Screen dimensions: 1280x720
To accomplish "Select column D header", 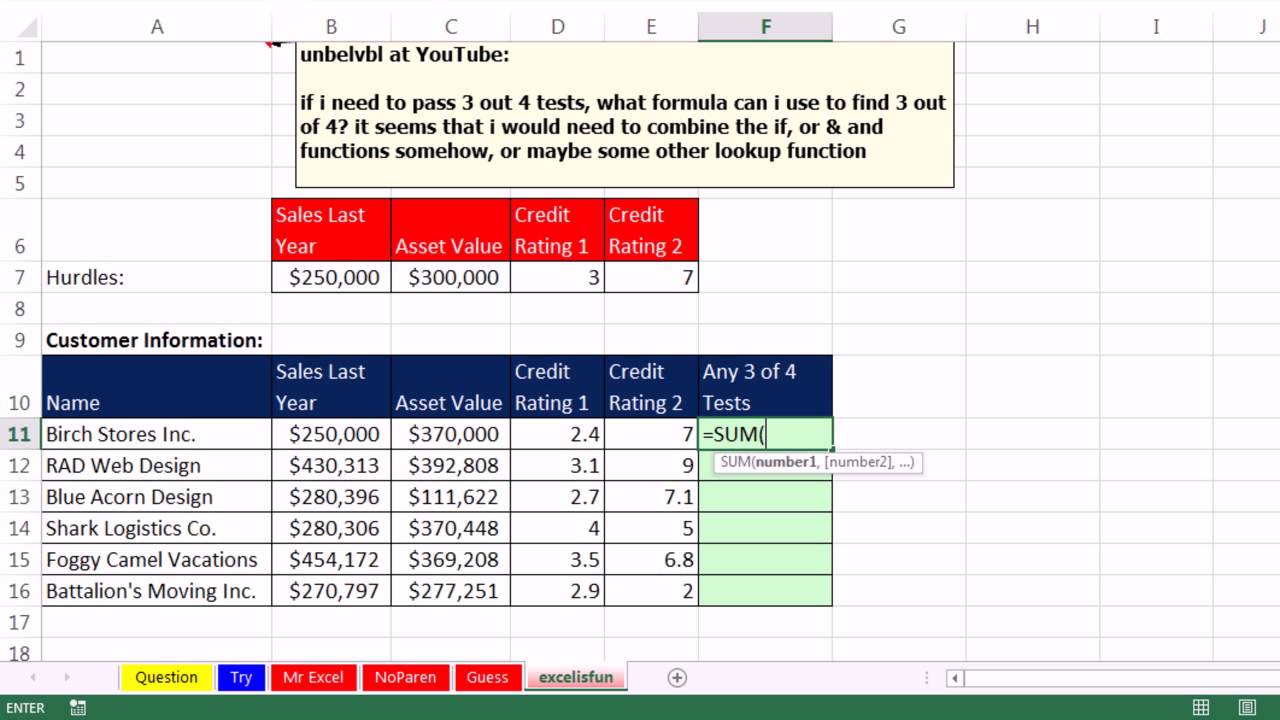I will (558, 27).
